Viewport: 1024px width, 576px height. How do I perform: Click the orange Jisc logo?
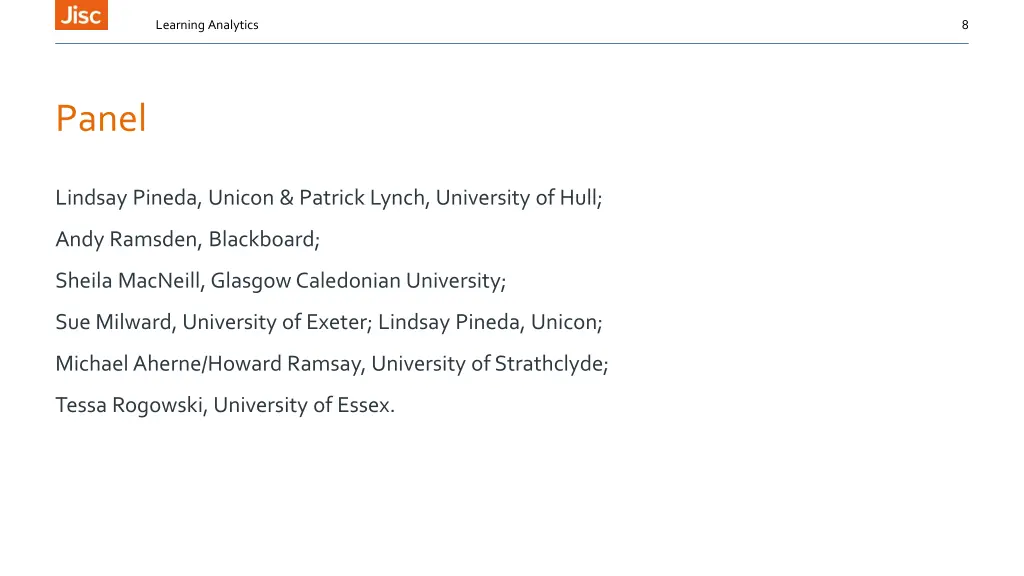pos(81,14)
